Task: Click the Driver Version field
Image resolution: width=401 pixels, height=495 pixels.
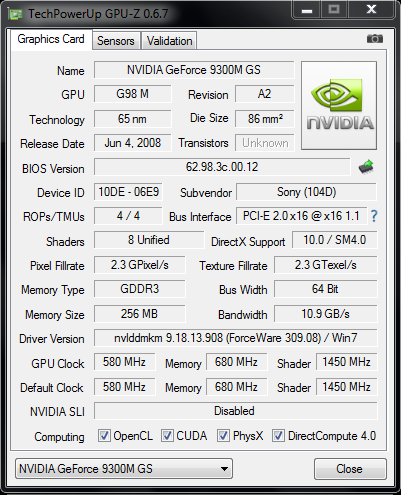Action: 235,338
